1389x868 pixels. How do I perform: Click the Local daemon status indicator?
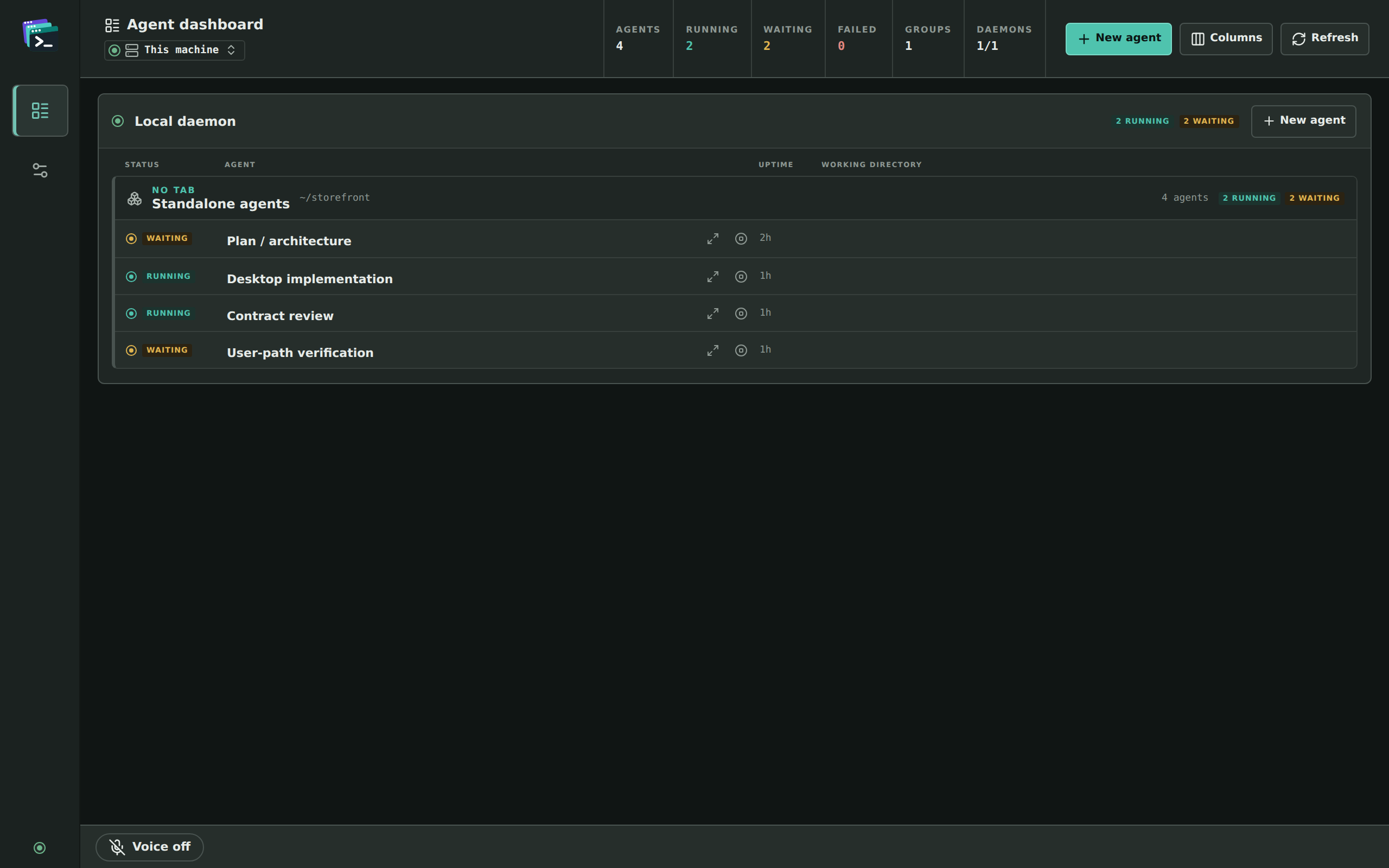pos(118,121)
